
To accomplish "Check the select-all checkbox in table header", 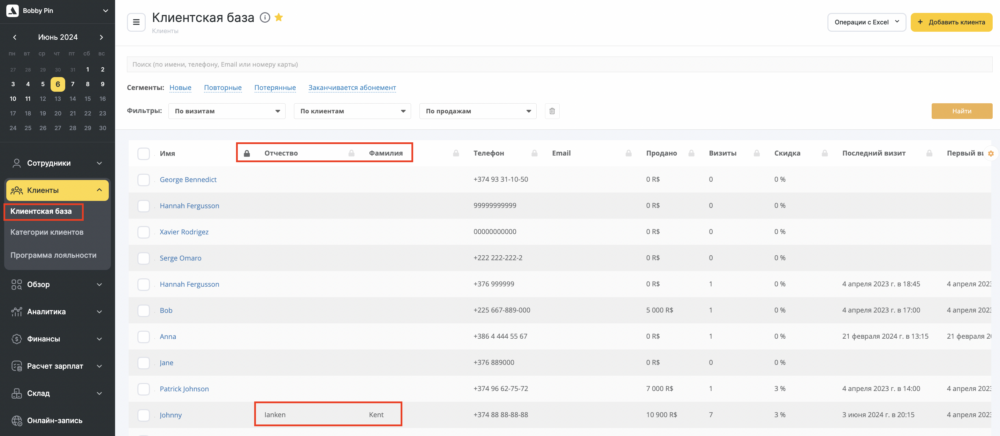I will pyautogui.click(x=143, y=154).
